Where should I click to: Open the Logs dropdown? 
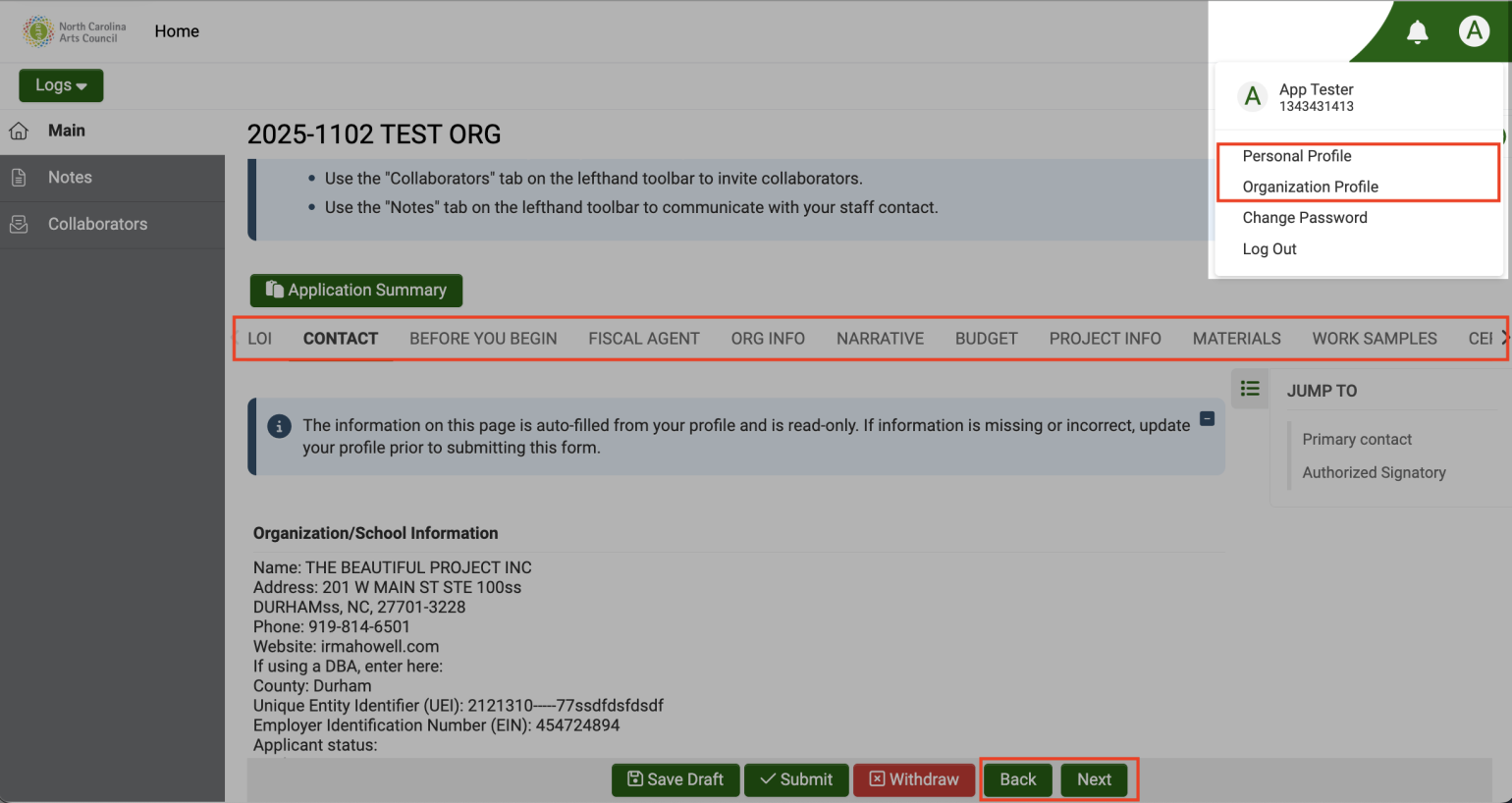click(x=61, y=85)
